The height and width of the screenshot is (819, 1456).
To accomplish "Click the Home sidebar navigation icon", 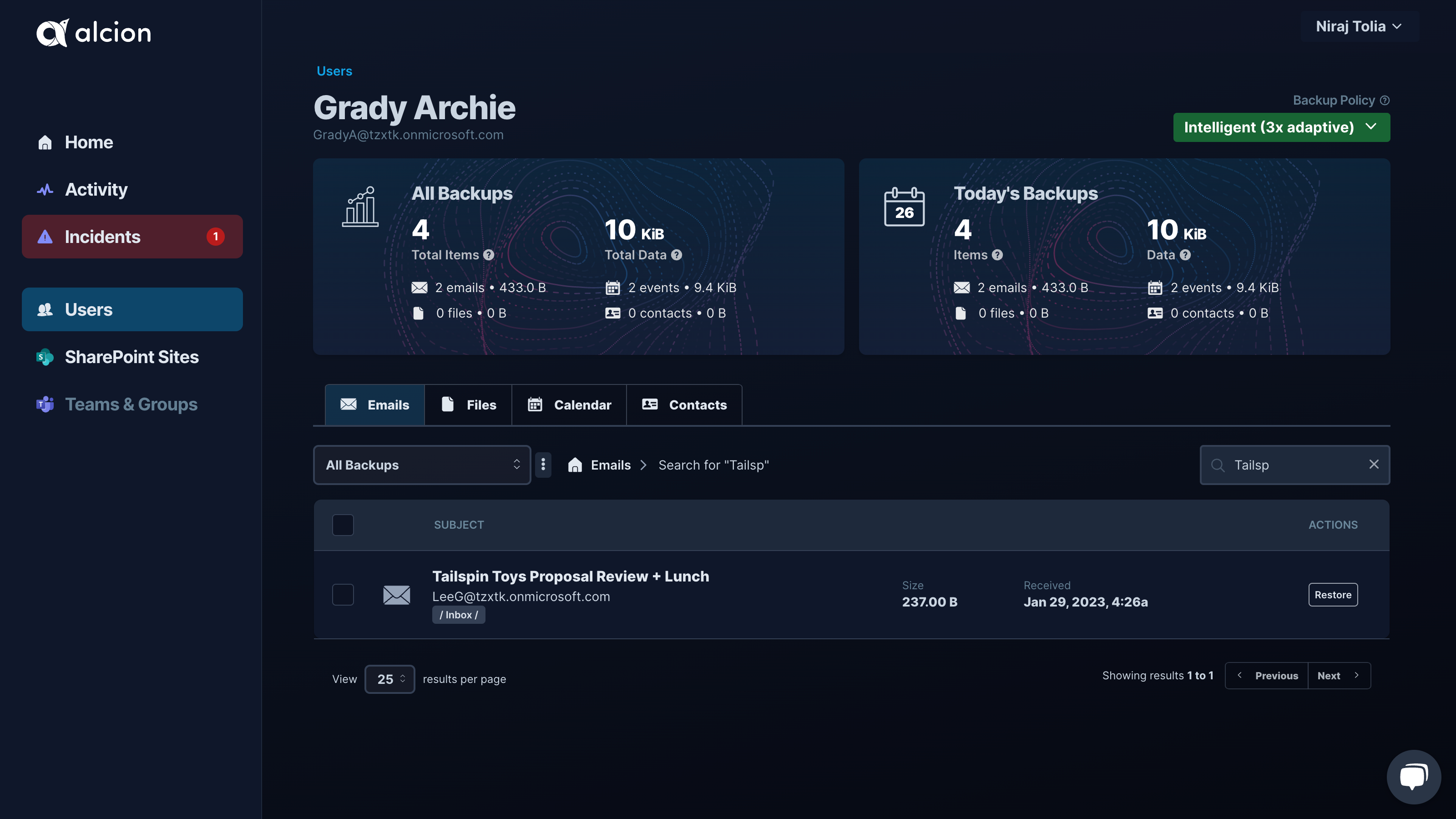I will (45, 141).
